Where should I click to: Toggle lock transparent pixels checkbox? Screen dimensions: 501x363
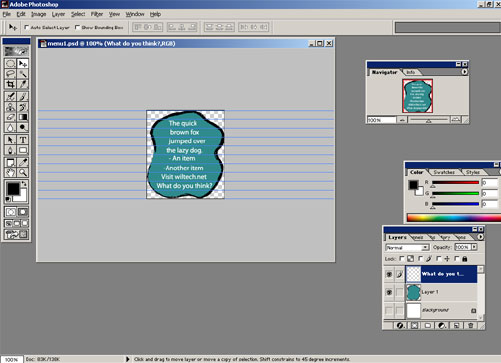pyautogui.click(x=402, y=258)
